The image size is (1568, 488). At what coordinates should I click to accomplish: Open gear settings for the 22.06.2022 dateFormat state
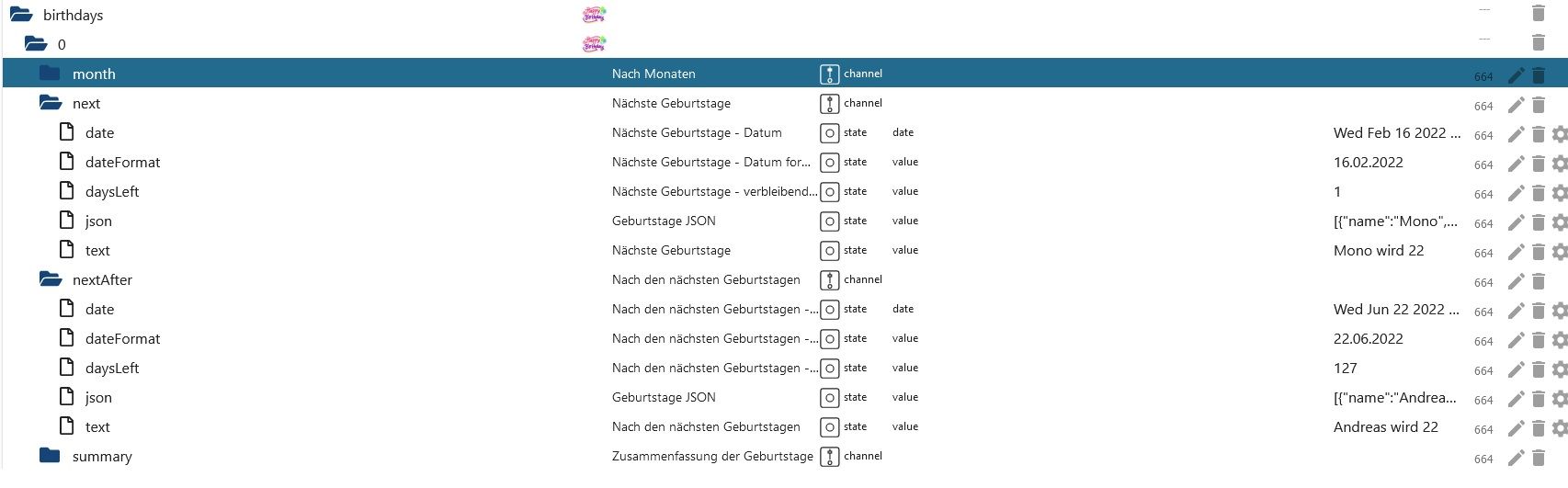[x=1559, y=340]
